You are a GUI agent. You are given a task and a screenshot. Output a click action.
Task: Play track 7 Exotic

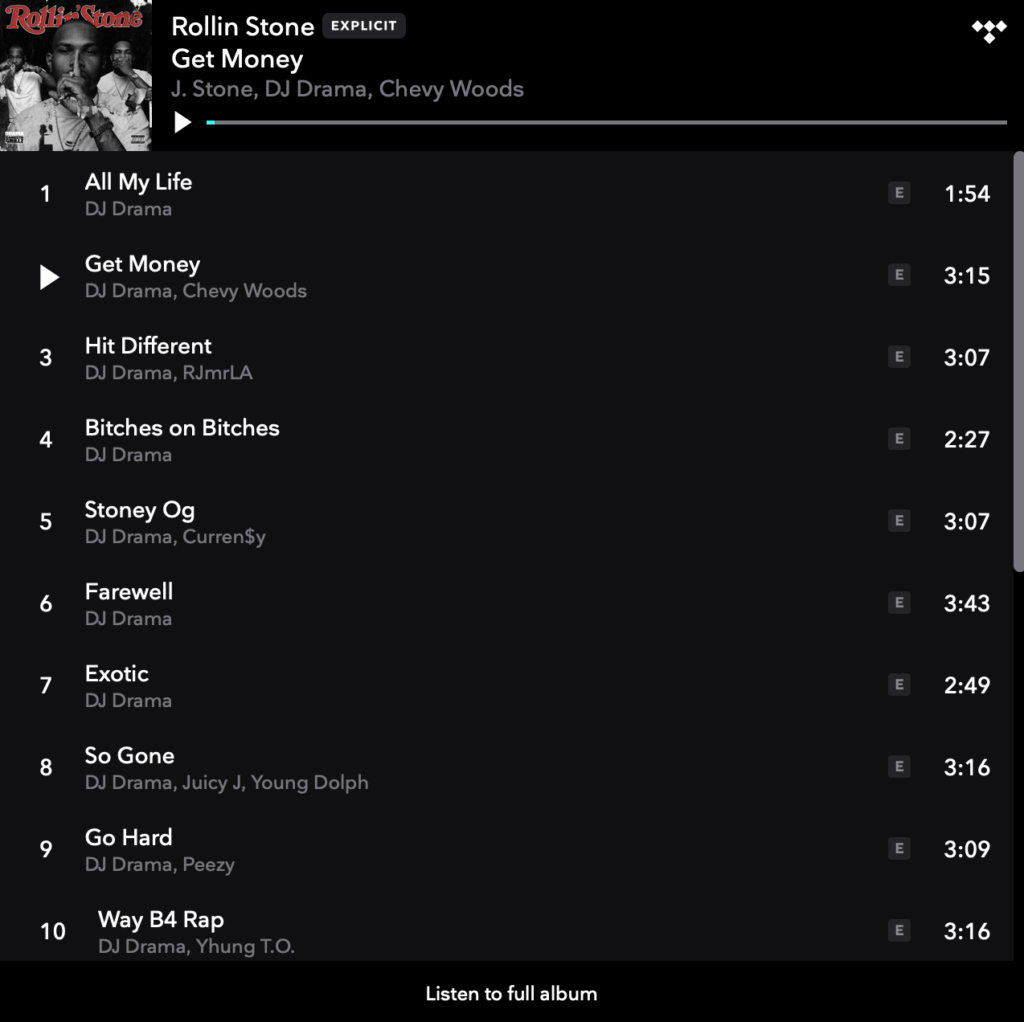(507, 686)
